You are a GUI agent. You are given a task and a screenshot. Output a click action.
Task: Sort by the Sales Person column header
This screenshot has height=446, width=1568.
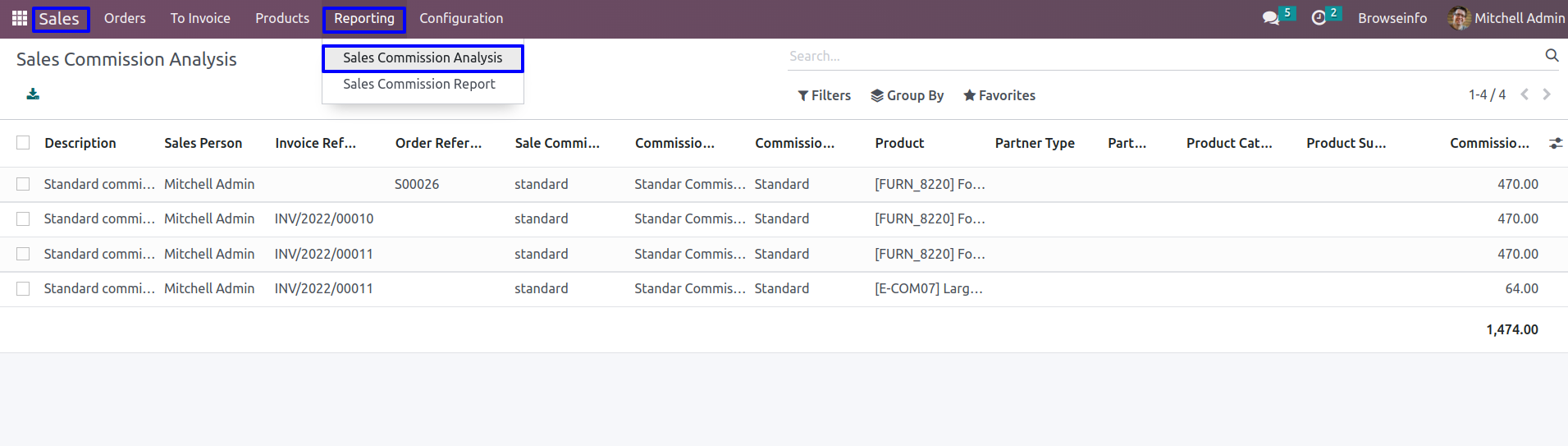pos(203,143)
